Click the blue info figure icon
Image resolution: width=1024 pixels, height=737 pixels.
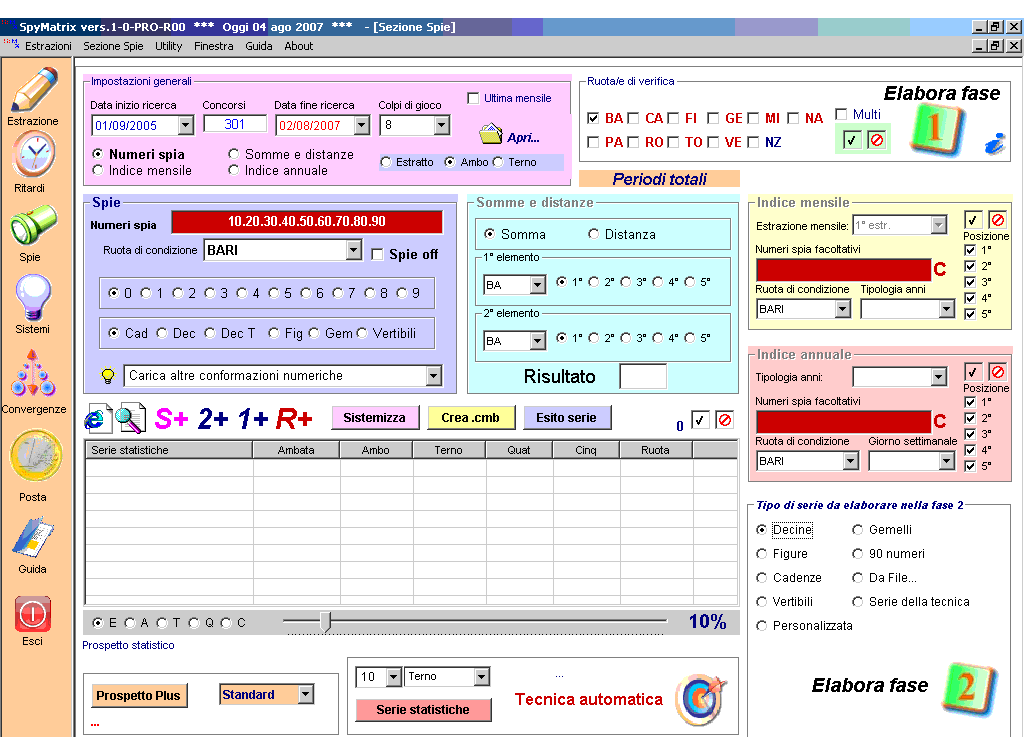coord(995,143)
